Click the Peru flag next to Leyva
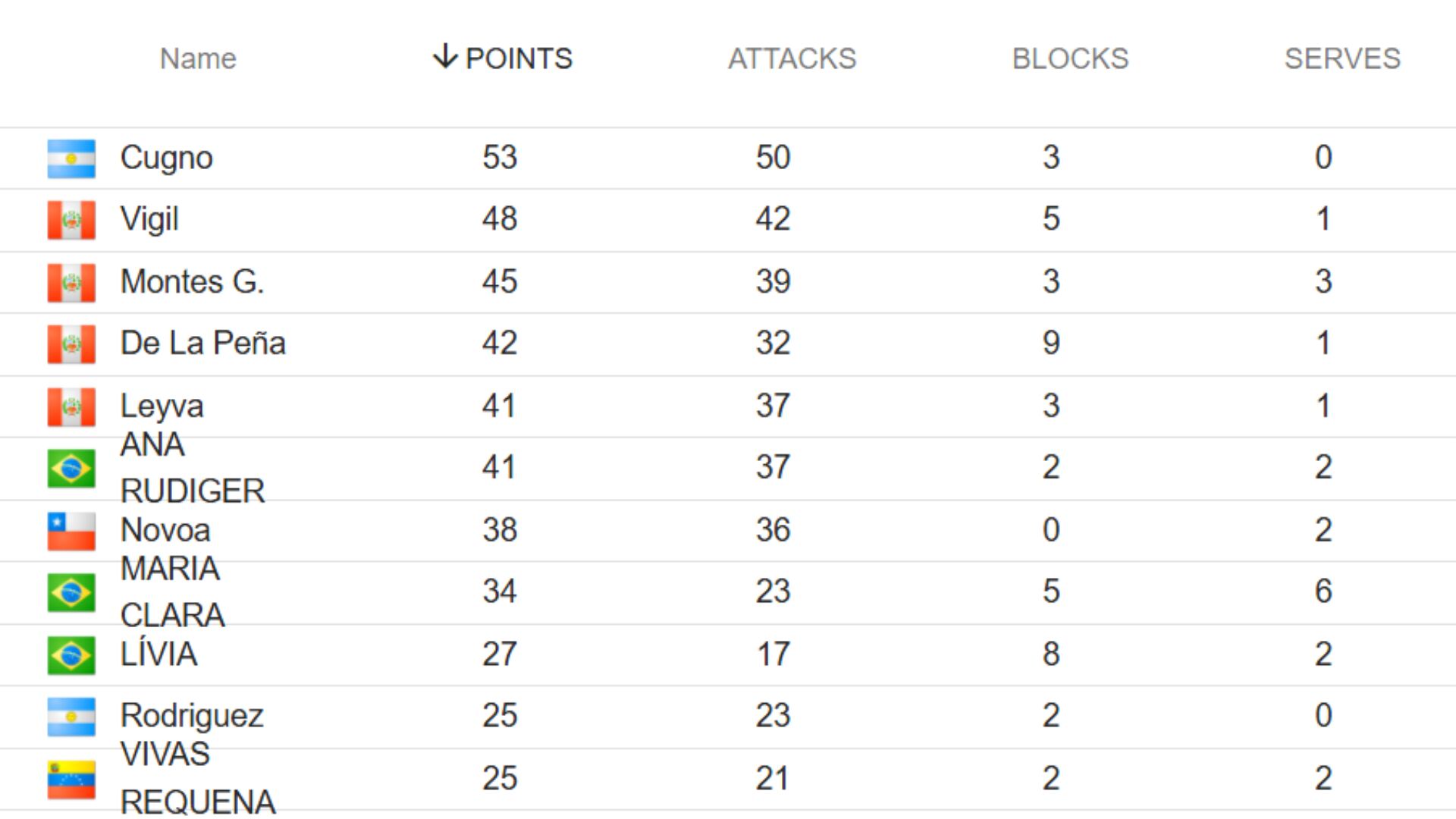The height and width of the screenshot is (819, 1456). click(71, 407)
